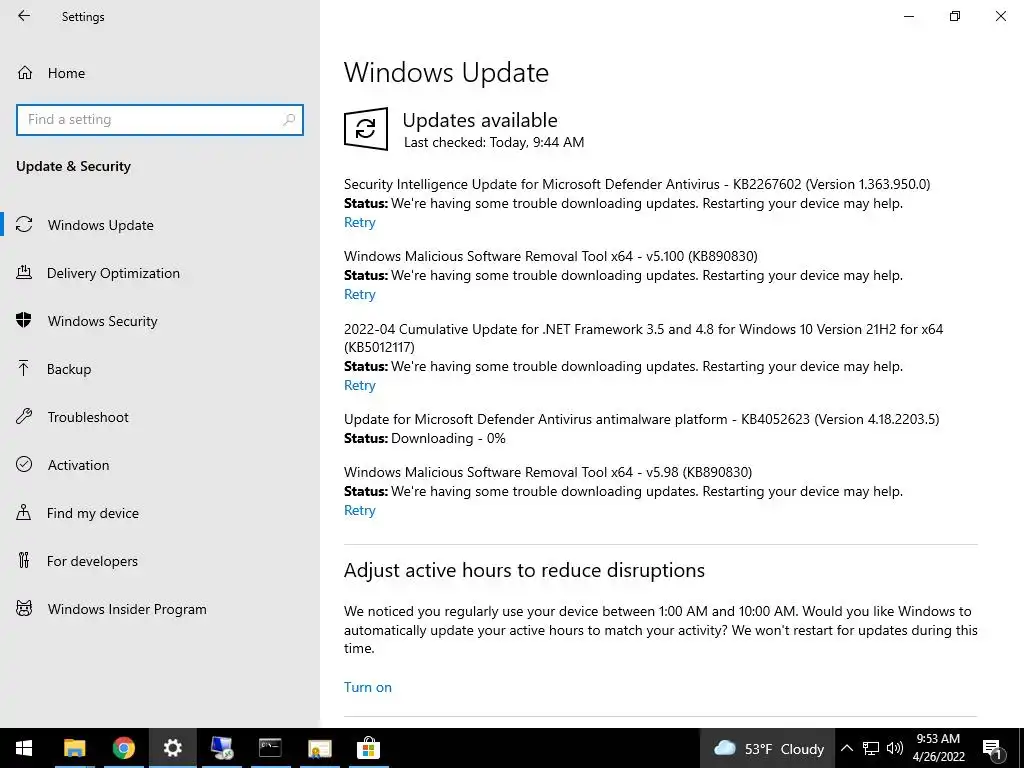Launch Google Chrome from taskbar
Screen dimensions: 1024x768
tap(123, 748)
